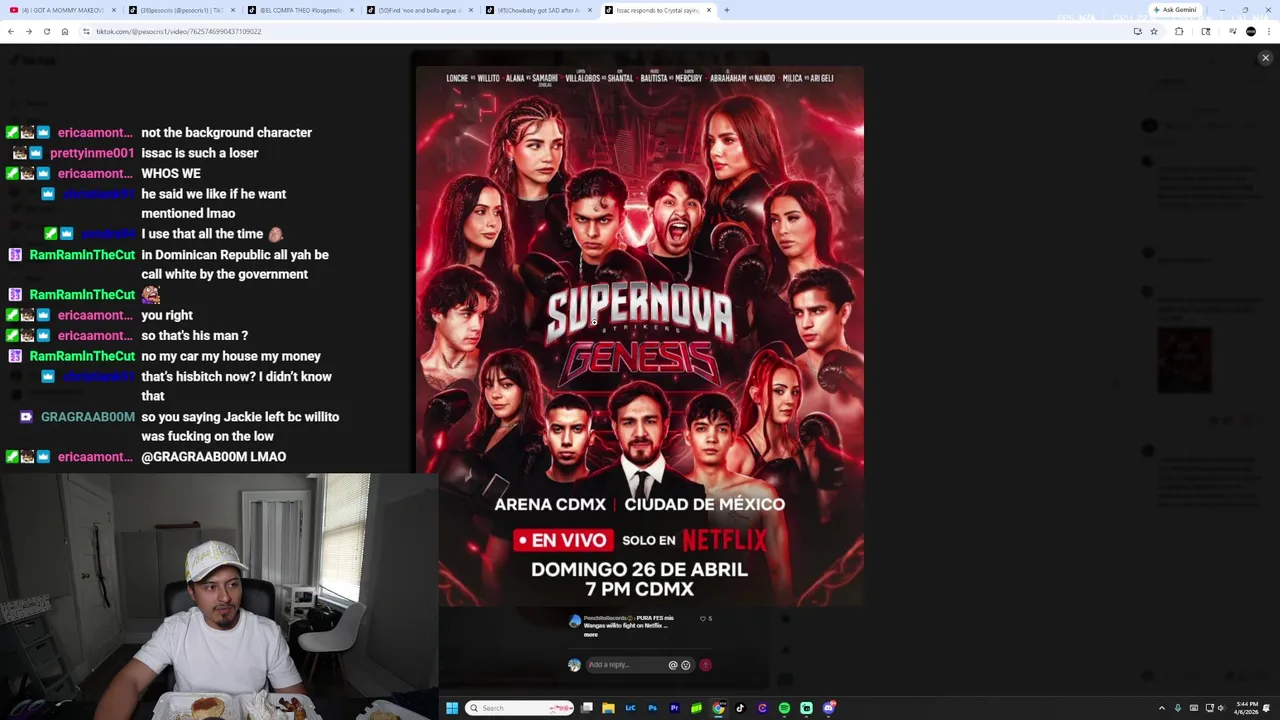Open the Chrome extensions puzzle icon
1280x720 pixels.
1179,31
